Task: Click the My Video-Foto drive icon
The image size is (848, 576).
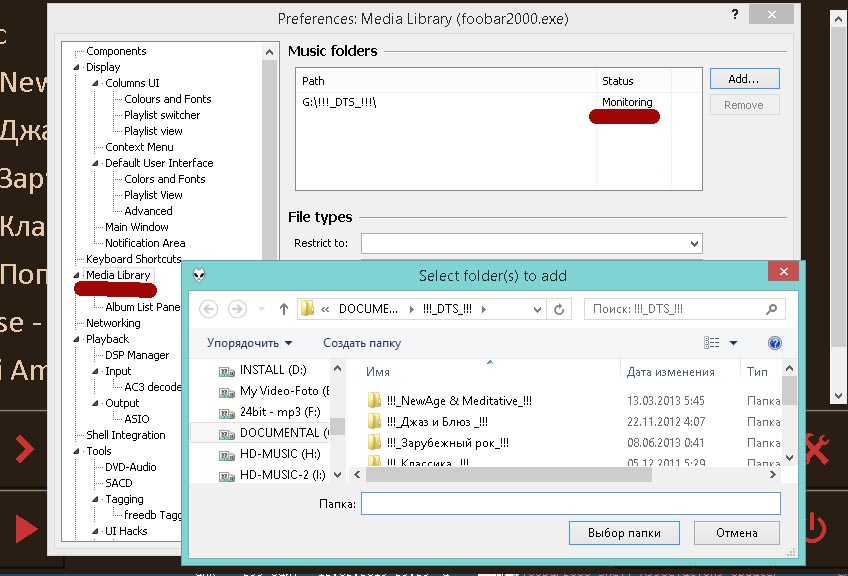Action: coord(226,392)
